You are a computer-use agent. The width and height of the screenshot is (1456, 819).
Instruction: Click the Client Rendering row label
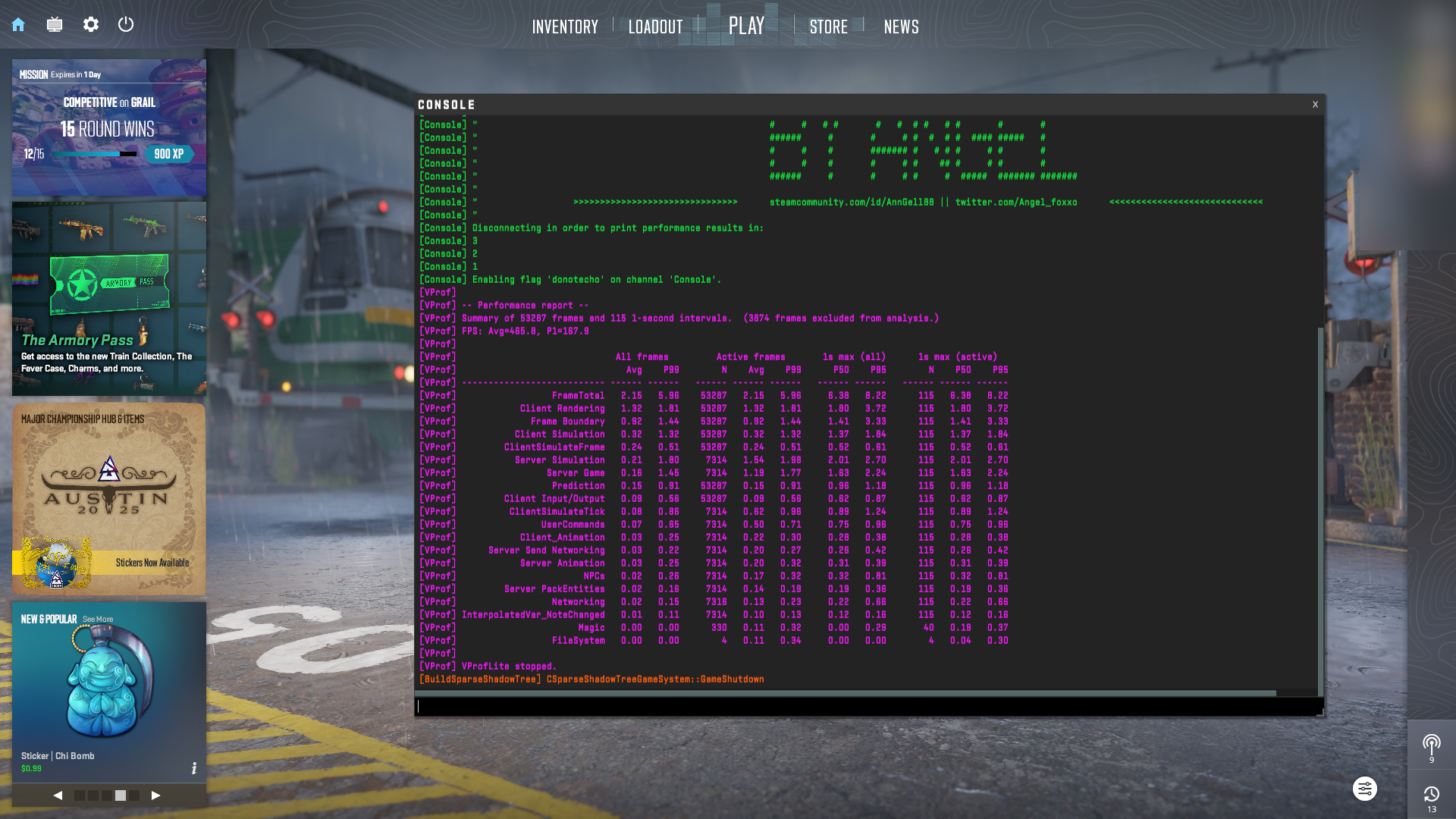click(562, 409)
